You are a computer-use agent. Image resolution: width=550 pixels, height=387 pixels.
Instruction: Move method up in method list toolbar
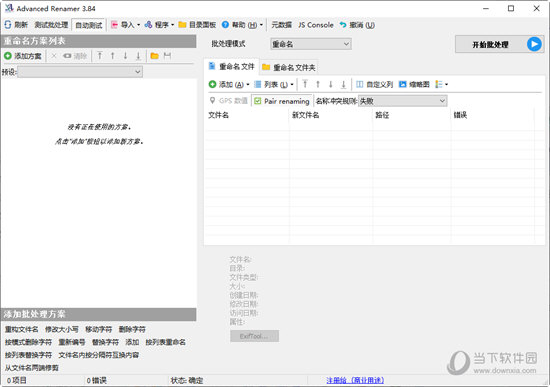[113, 56]
